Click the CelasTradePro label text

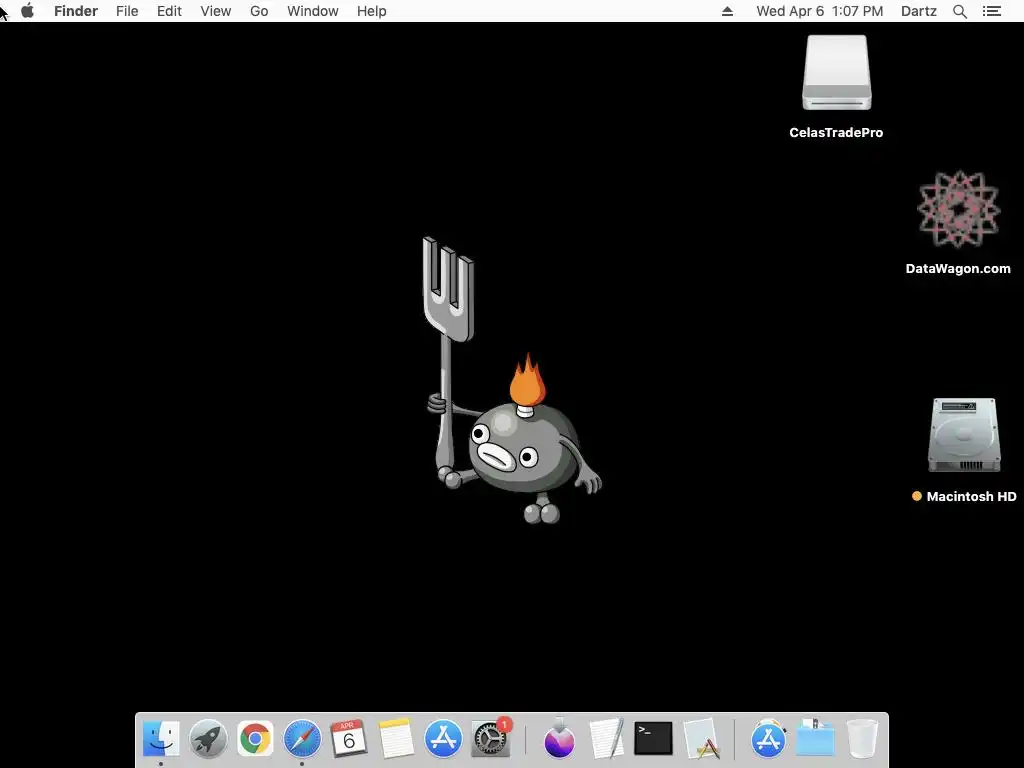(x=836, y=133)
